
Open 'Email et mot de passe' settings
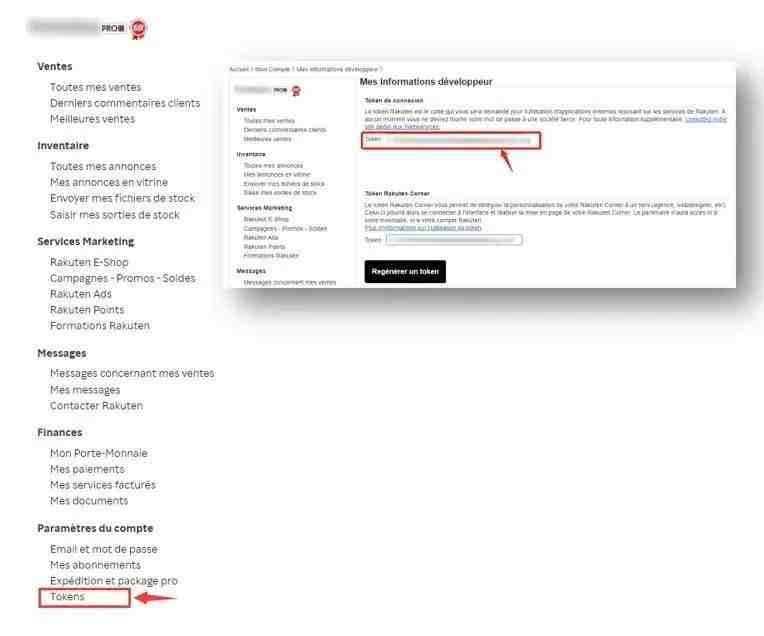click(103, 549)
